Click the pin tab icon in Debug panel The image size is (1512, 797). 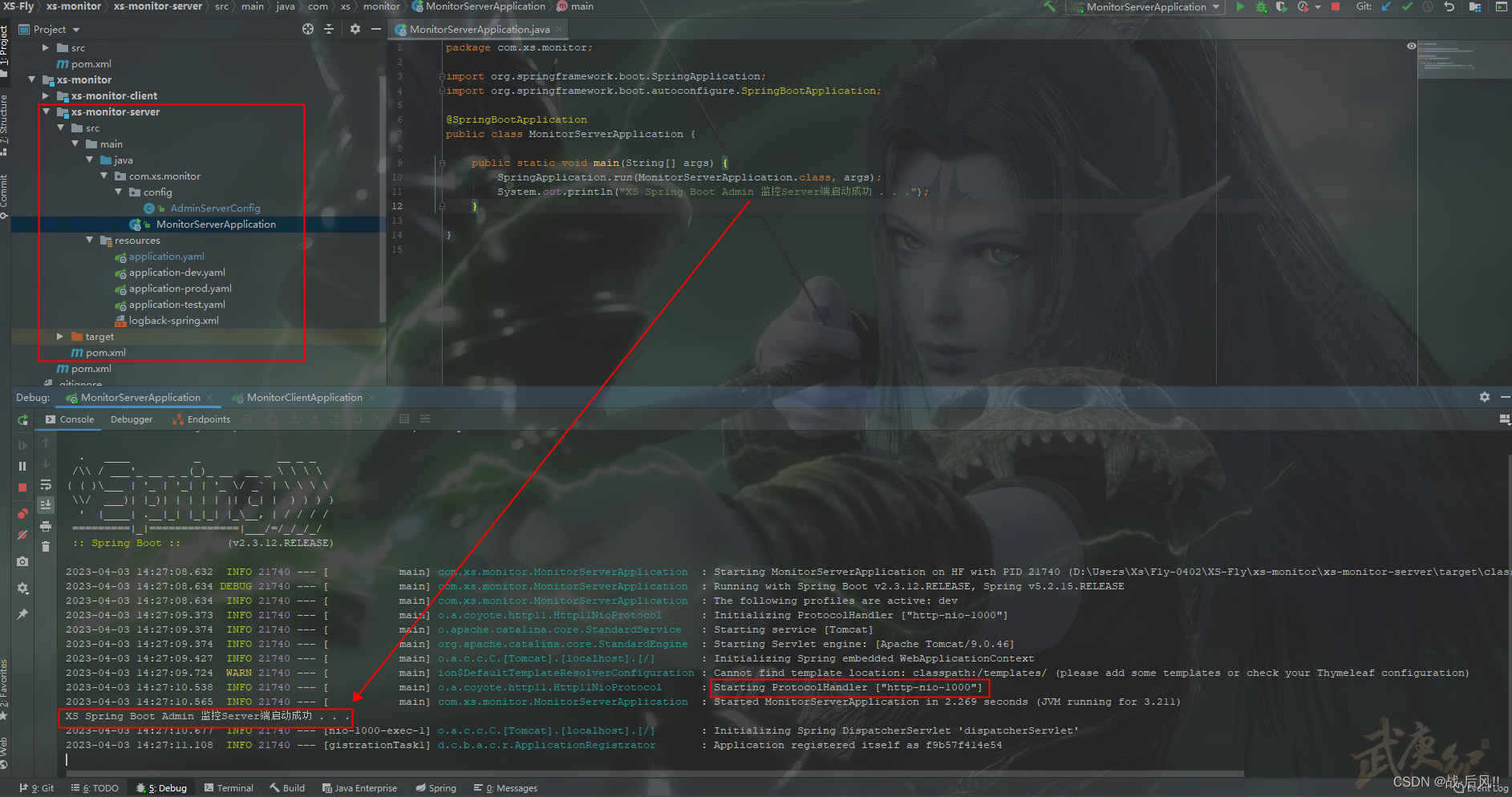22,614
